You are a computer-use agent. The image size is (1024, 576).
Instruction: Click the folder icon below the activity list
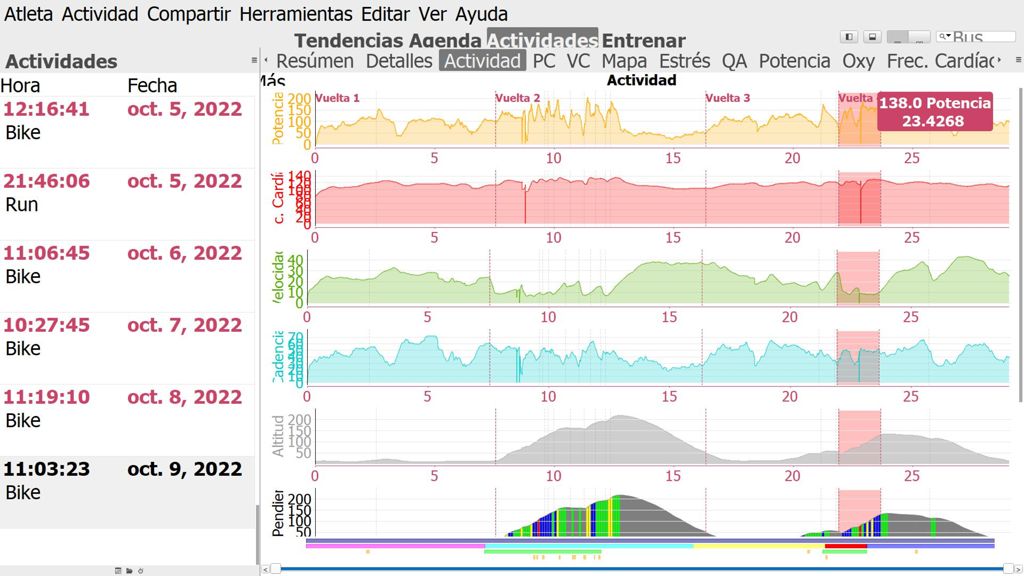pyautogui.click(x=129, y=570)
